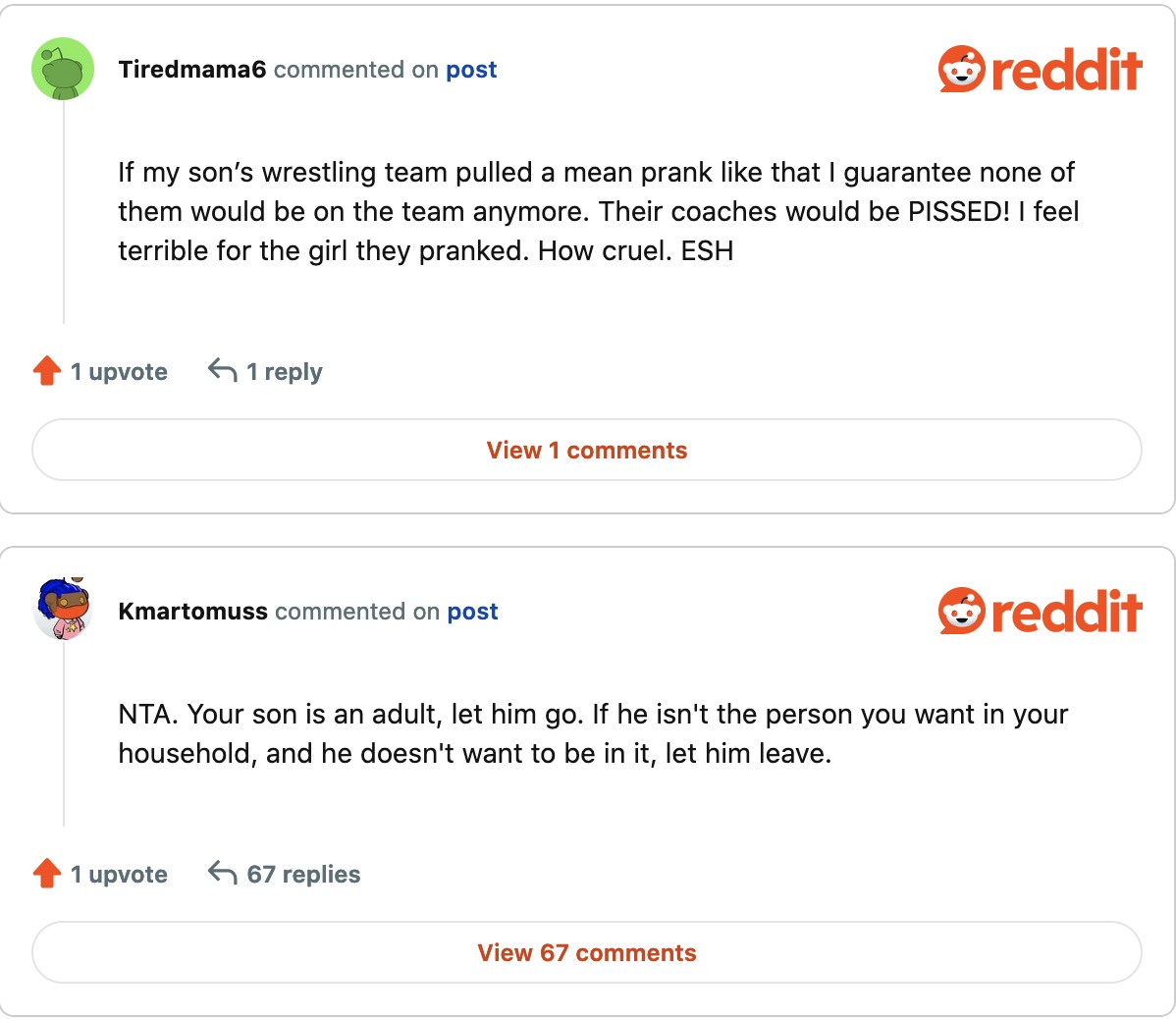Open the Tiredmama6 username link
The height and width of the screenshot is (1019, 1176).
[192, 70]
